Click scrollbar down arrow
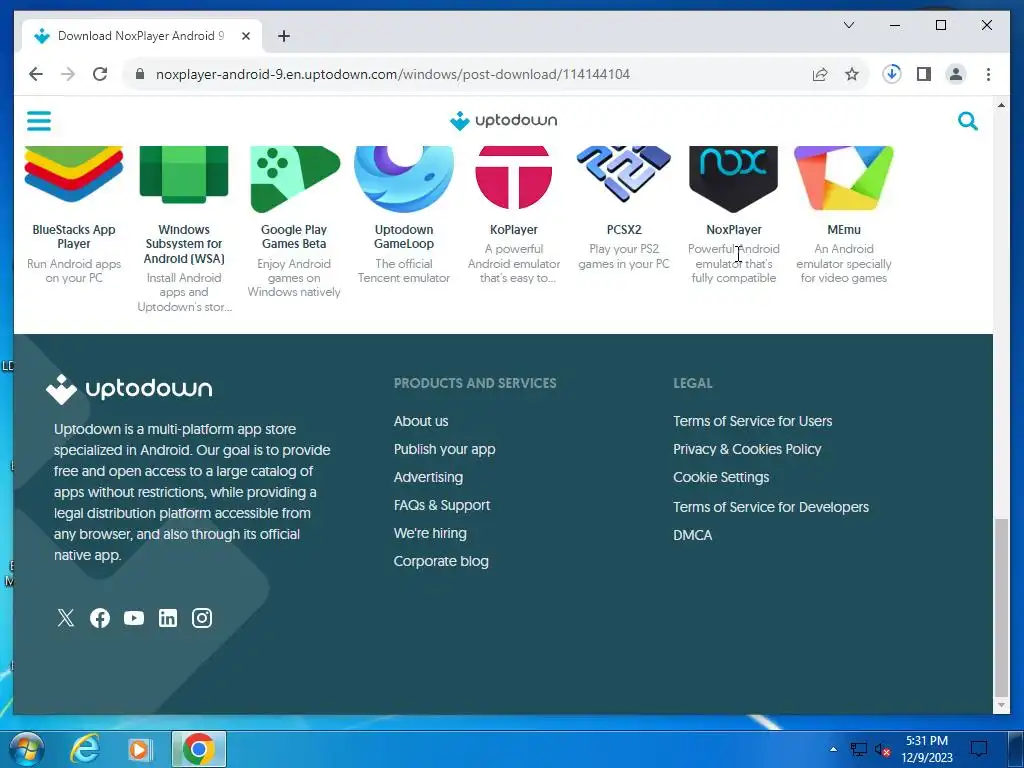 click(x=1000, y=706)
